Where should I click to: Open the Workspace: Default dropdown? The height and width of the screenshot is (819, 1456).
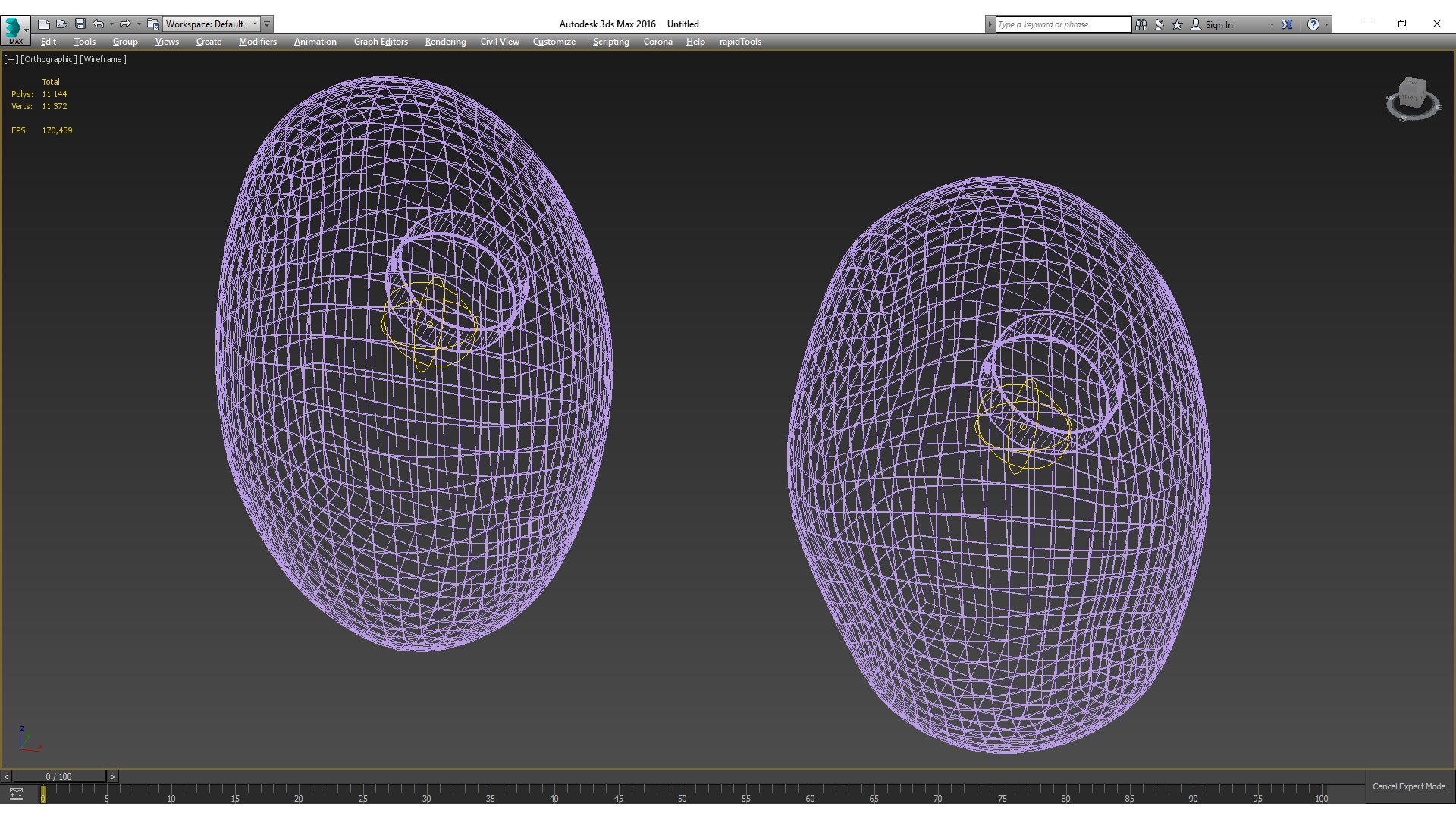(212, 24)
